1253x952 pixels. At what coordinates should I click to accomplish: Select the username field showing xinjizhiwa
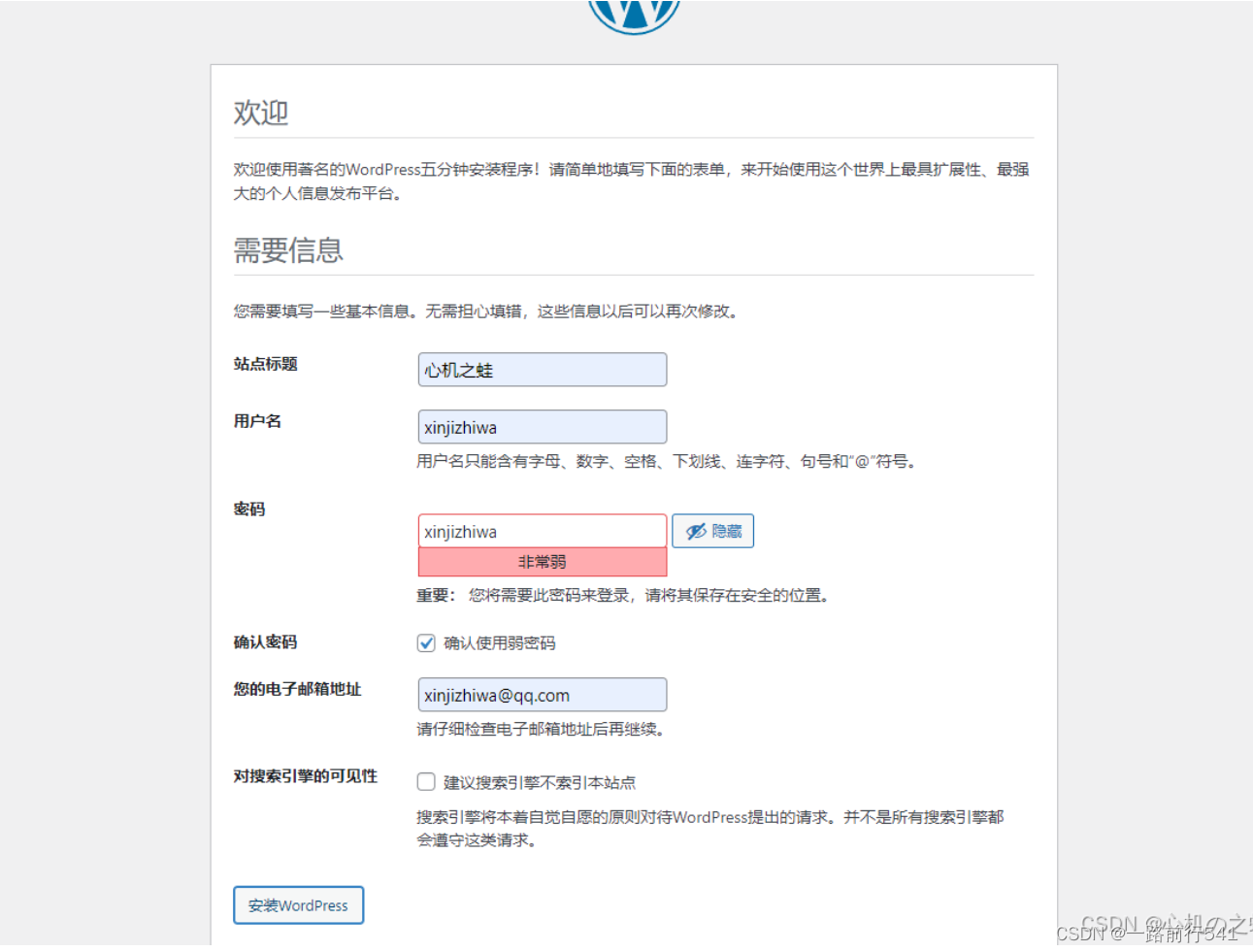pyautogui.click(x=542, y=427)
